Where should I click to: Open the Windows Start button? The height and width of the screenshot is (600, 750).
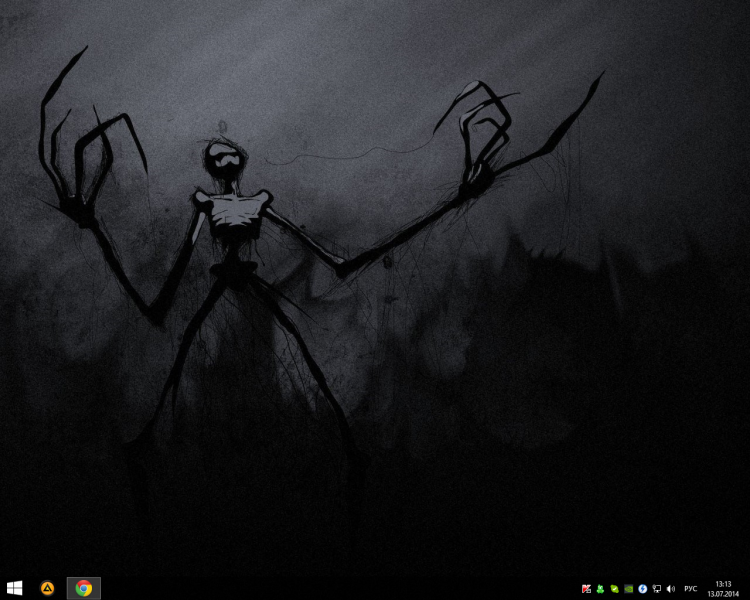tap(14, 588)
